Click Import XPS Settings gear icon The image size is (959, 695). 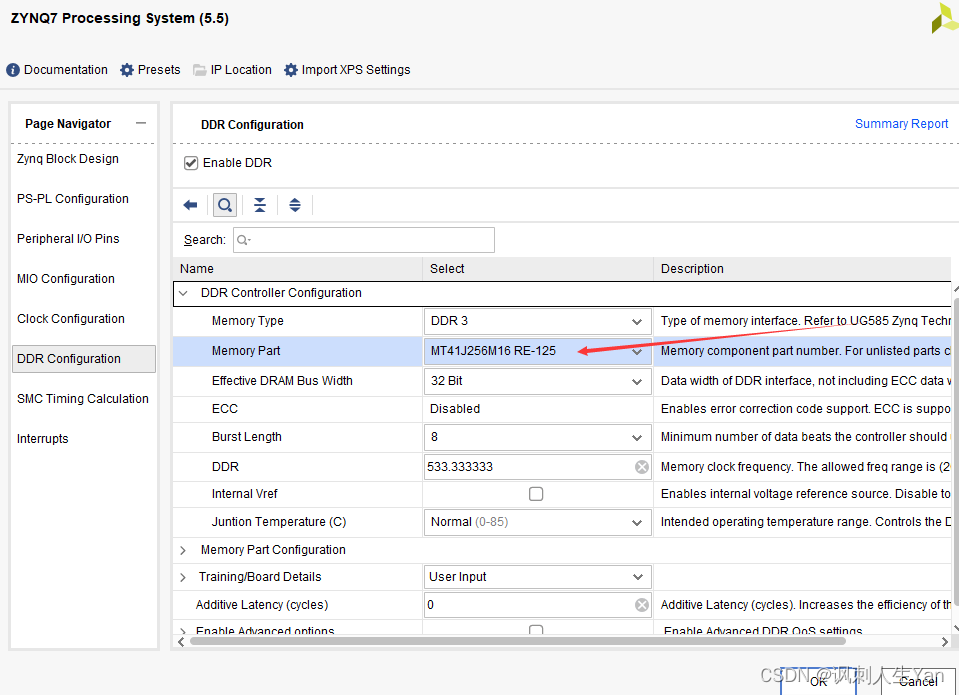click(x=291, y=70)
